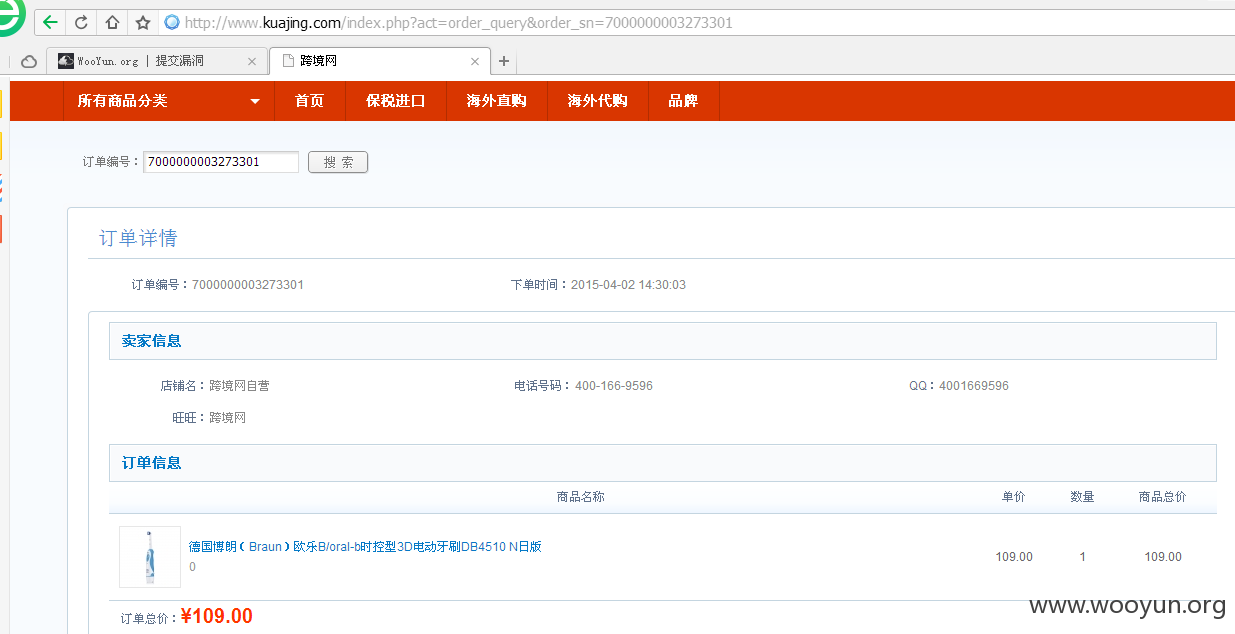Click the 单价 column header
Image resolution: width=1235 pixels, height=634 pixels.
pos(1014,497)
